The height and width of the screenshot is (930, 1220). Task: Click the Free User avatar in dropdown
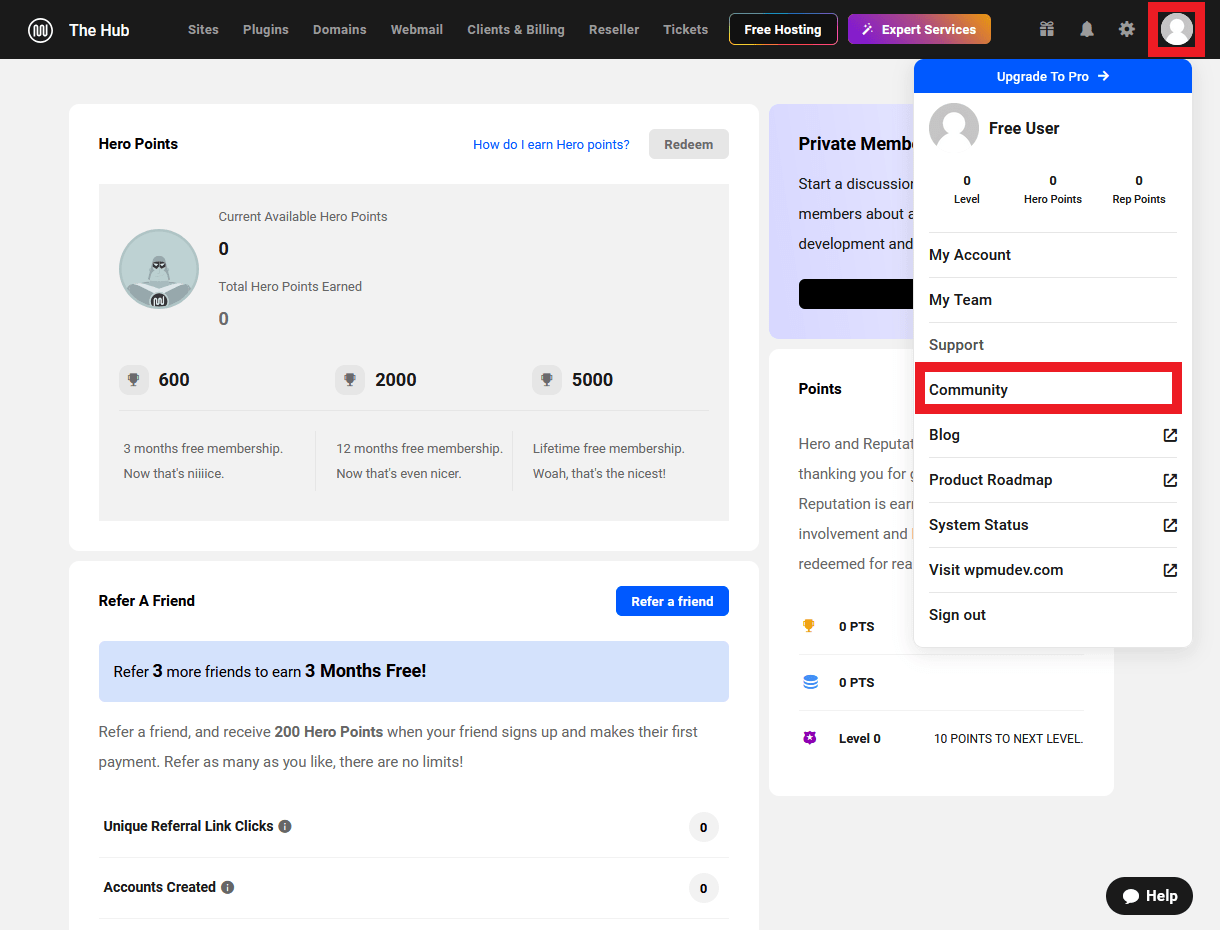pyautogui.click(x=954, y=128)
